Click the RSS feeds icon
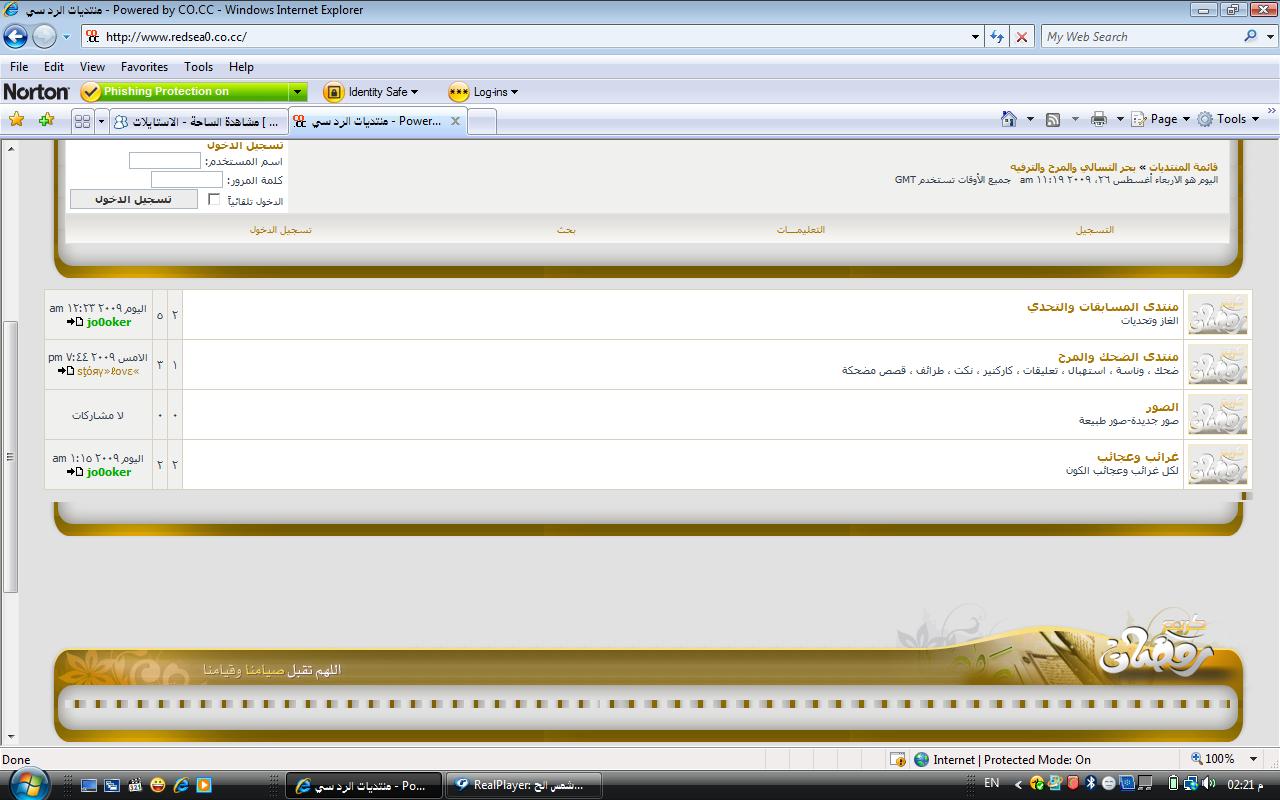Screen dimensions: 1280x800 [x=1053, y=119]
